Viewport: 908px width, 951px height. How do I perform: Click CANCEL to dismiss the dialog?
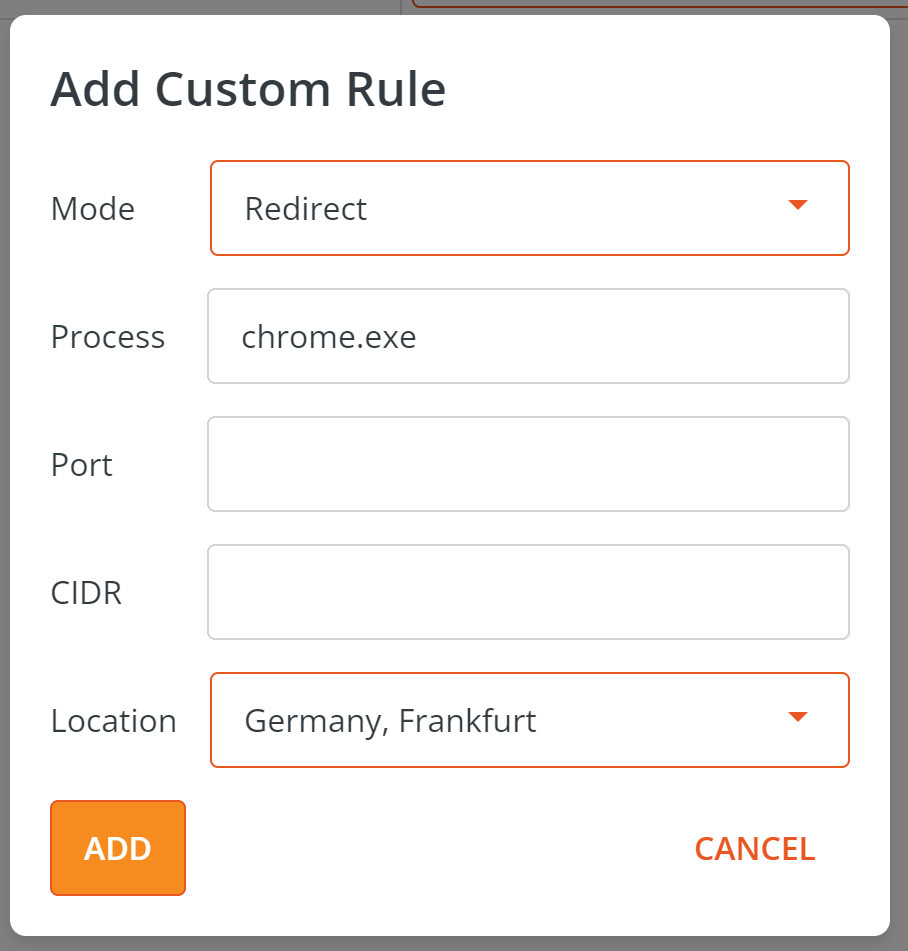(754, 848)
